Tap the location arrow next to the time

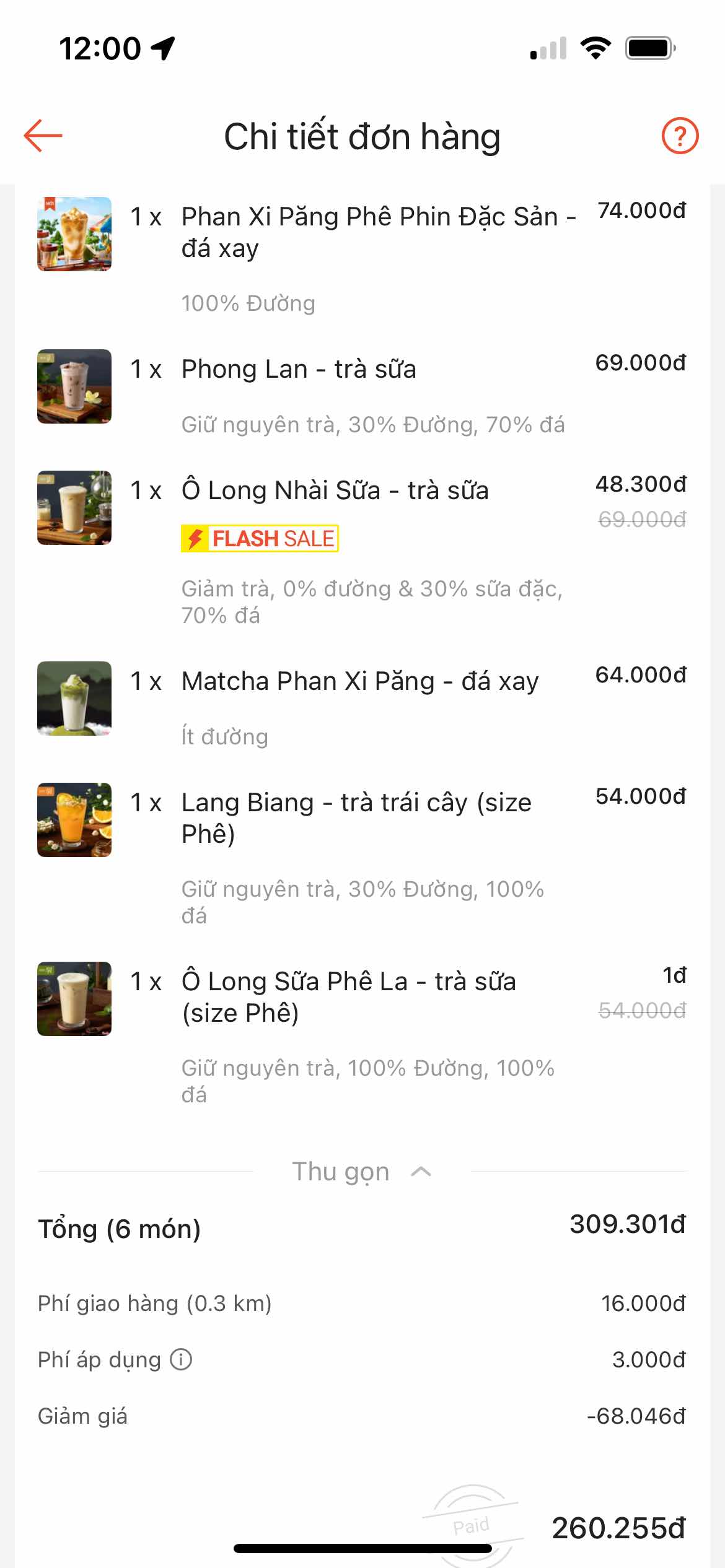tap(164, 48)
